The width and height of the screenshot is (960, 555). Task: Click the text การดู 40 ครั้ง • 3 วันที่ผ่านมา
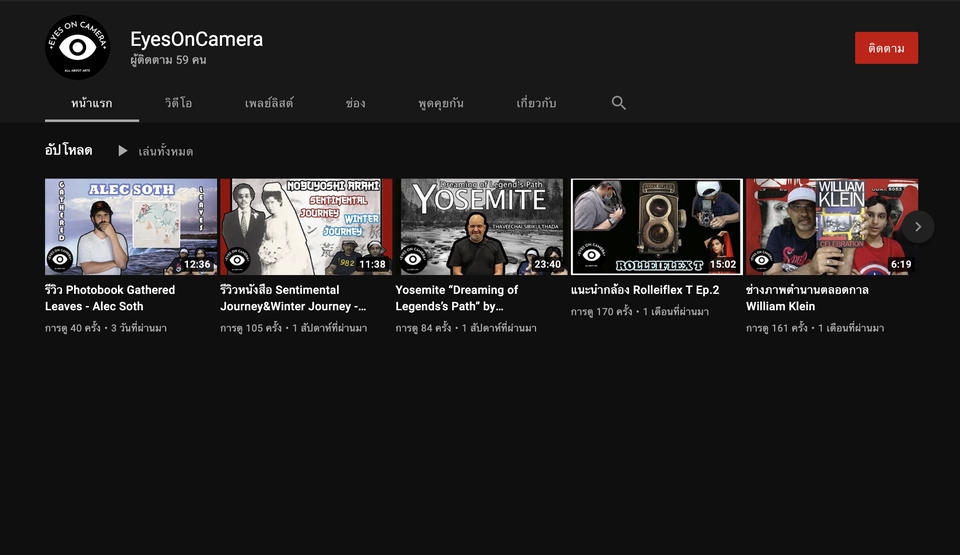(x=106, y=328)
